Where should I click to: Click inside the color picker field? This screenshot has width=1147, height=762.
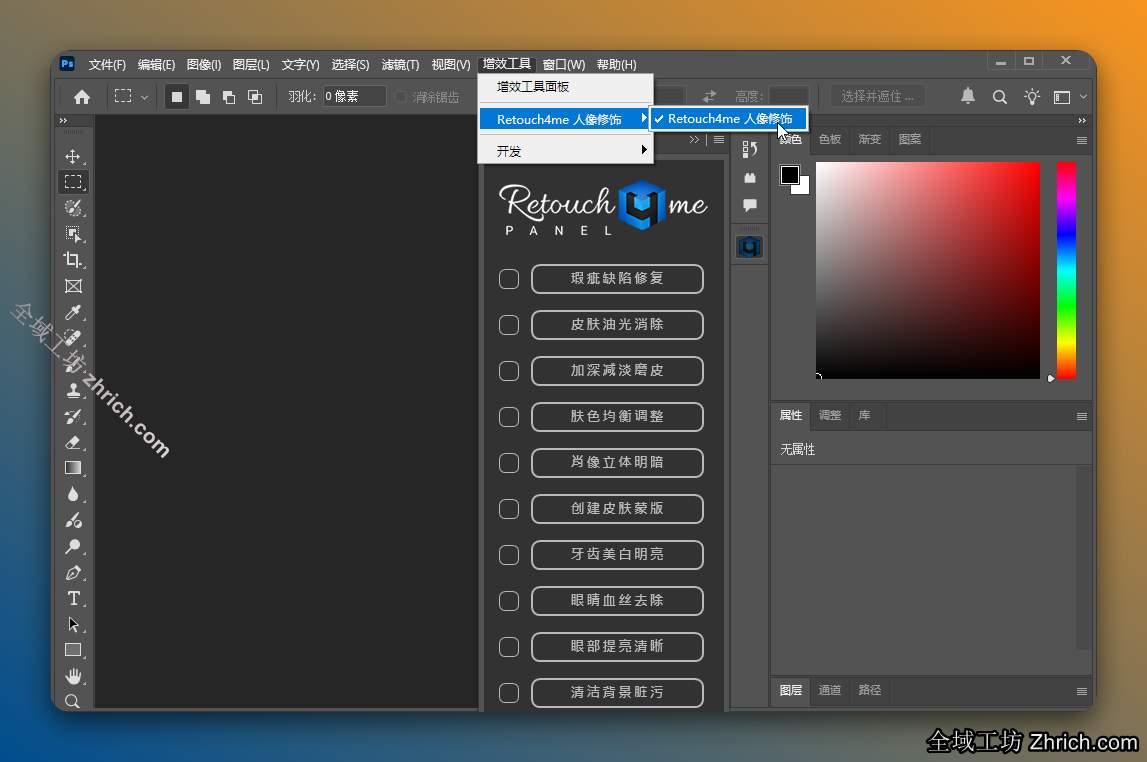tap(928, 271)
